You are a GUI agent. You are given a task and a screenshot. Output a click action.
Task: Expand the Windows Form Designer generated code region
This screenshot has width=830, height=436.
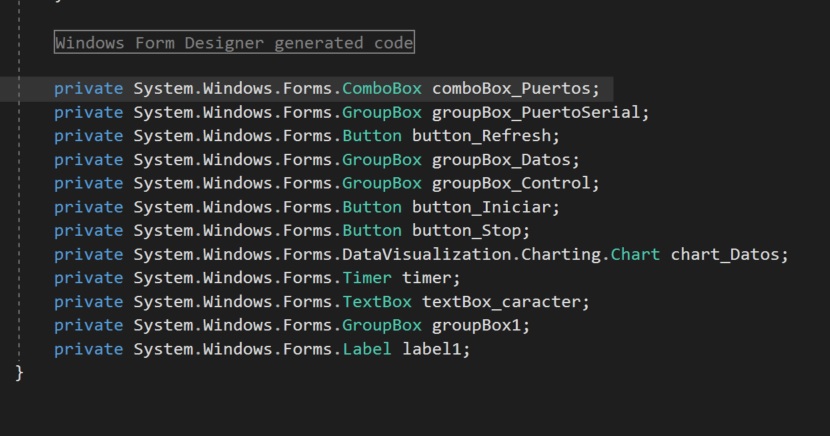[234, 43]
